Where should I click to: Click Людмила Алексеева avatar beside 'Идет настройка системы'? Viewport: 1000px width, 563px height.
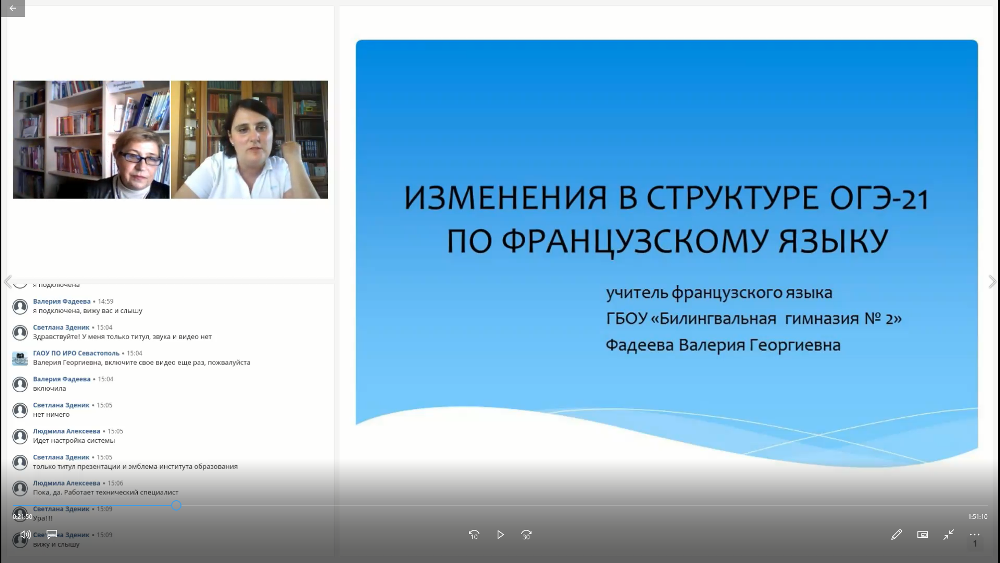pyautogui.click(x=19, y=436)
